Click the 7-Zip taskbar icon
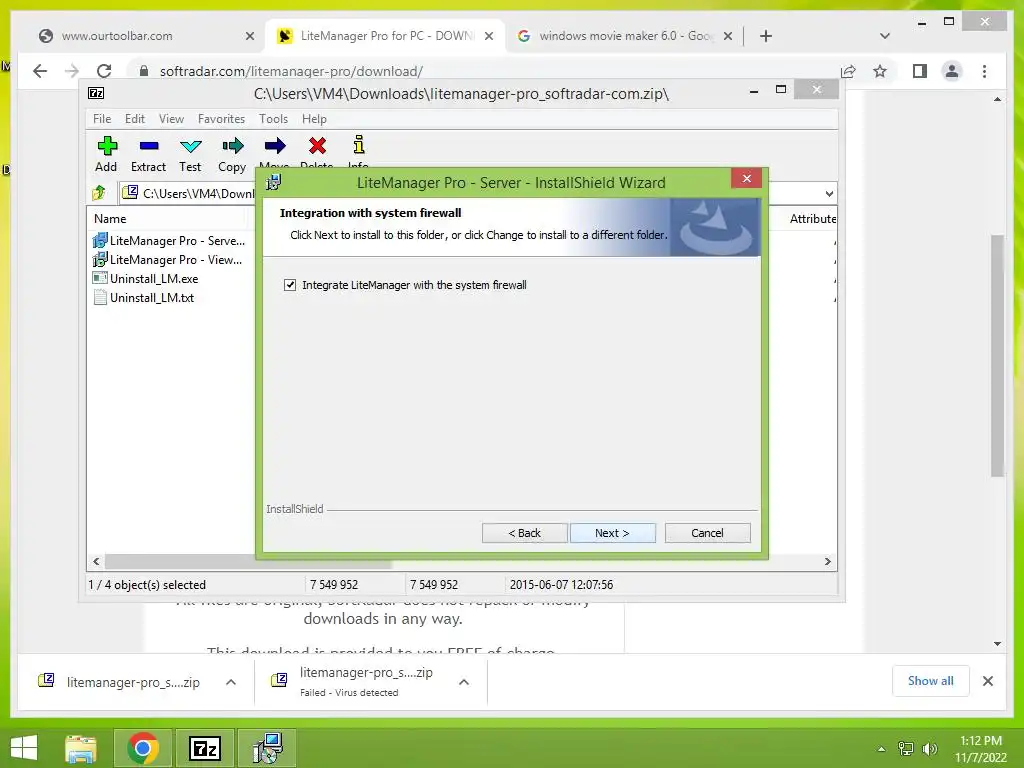Viewport: 1024px width, 768px height. point(204,748)
